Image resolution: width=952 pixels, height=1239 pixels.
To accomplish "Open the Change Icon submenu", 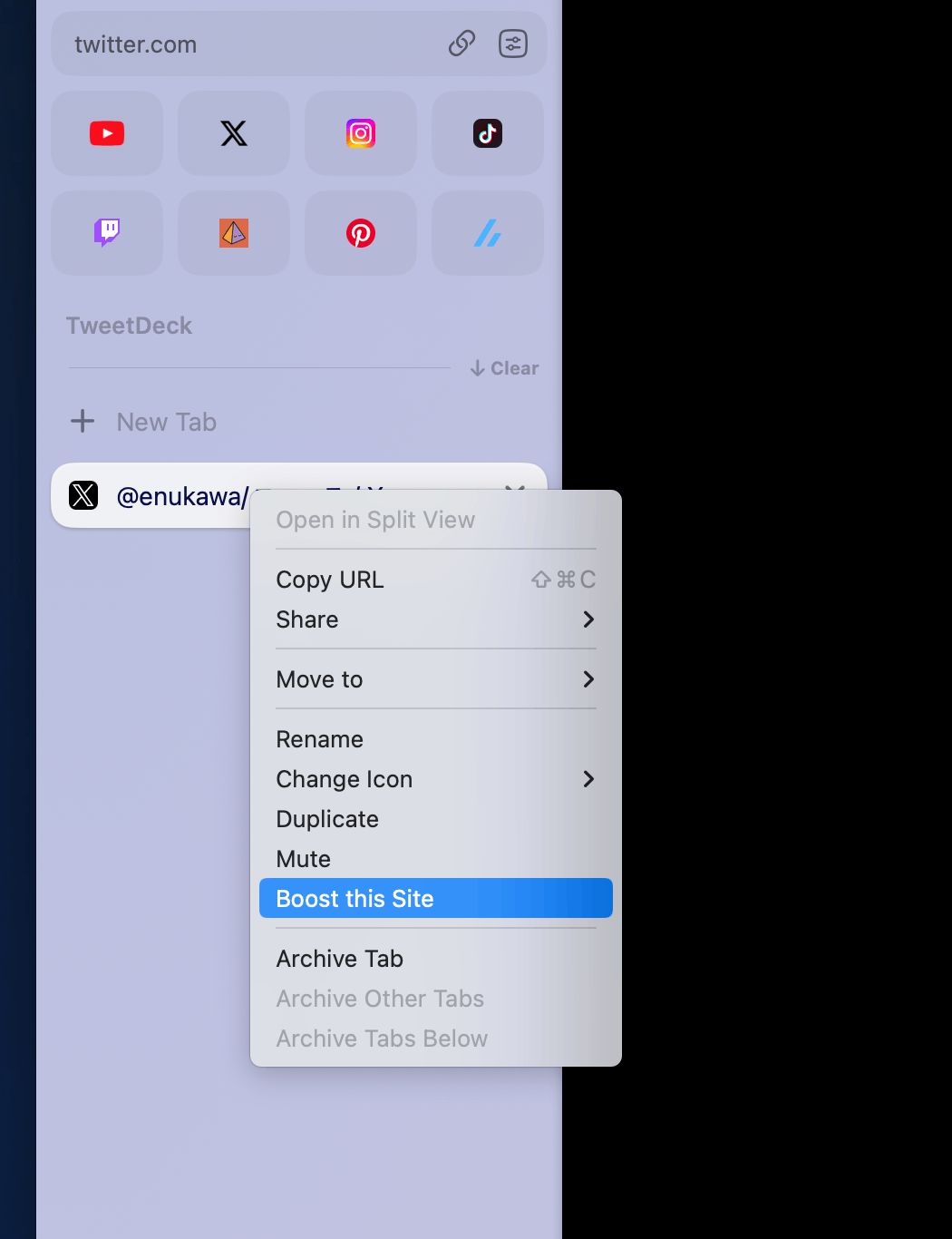I will coord(436,779).
